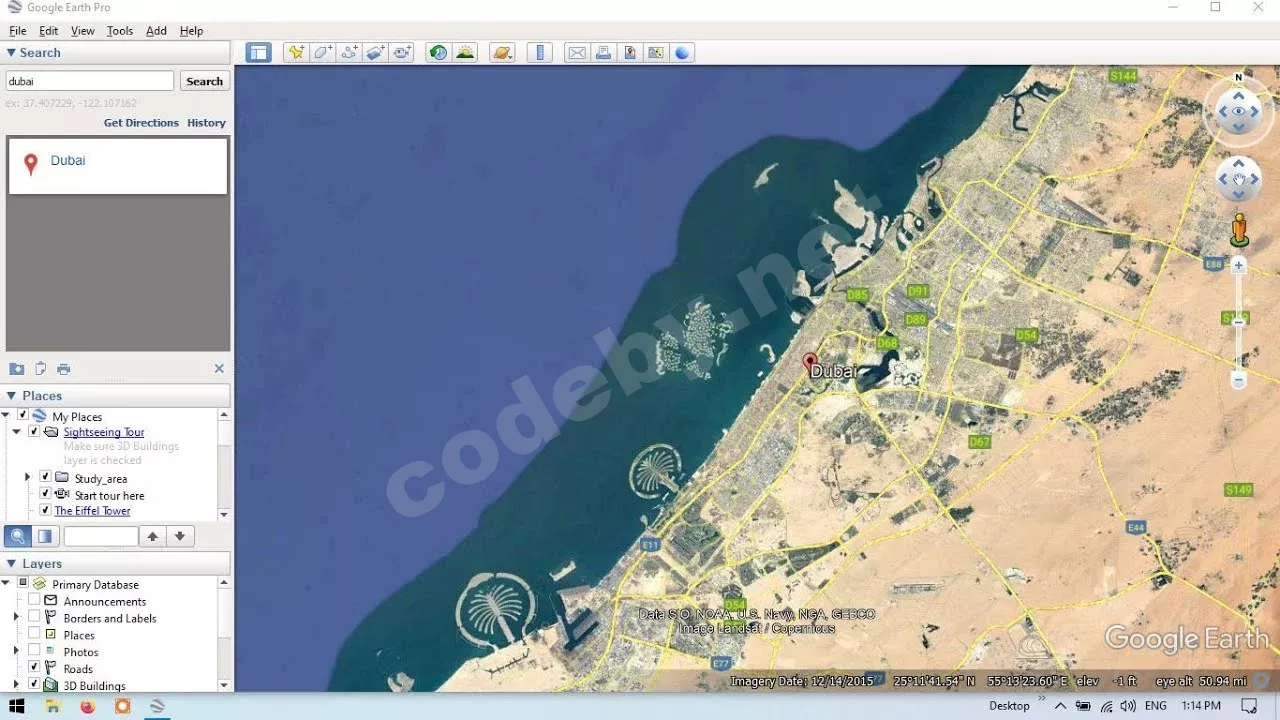Open the search History link
The height and width of the screenshot is (720, 1280).
(x=206, y=123)
